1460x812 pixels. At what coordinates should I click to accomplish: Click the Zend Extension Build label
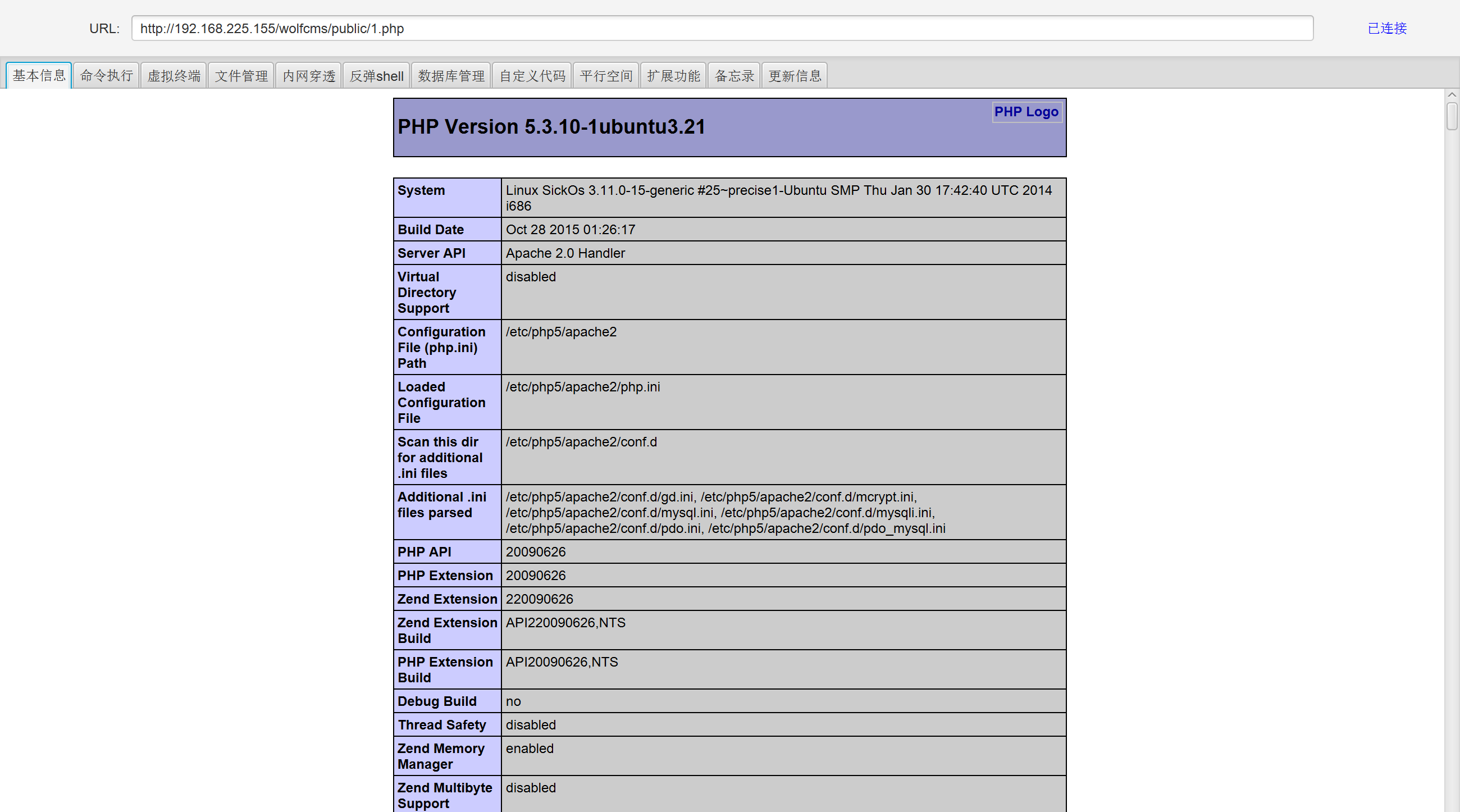tap(447, 630)
